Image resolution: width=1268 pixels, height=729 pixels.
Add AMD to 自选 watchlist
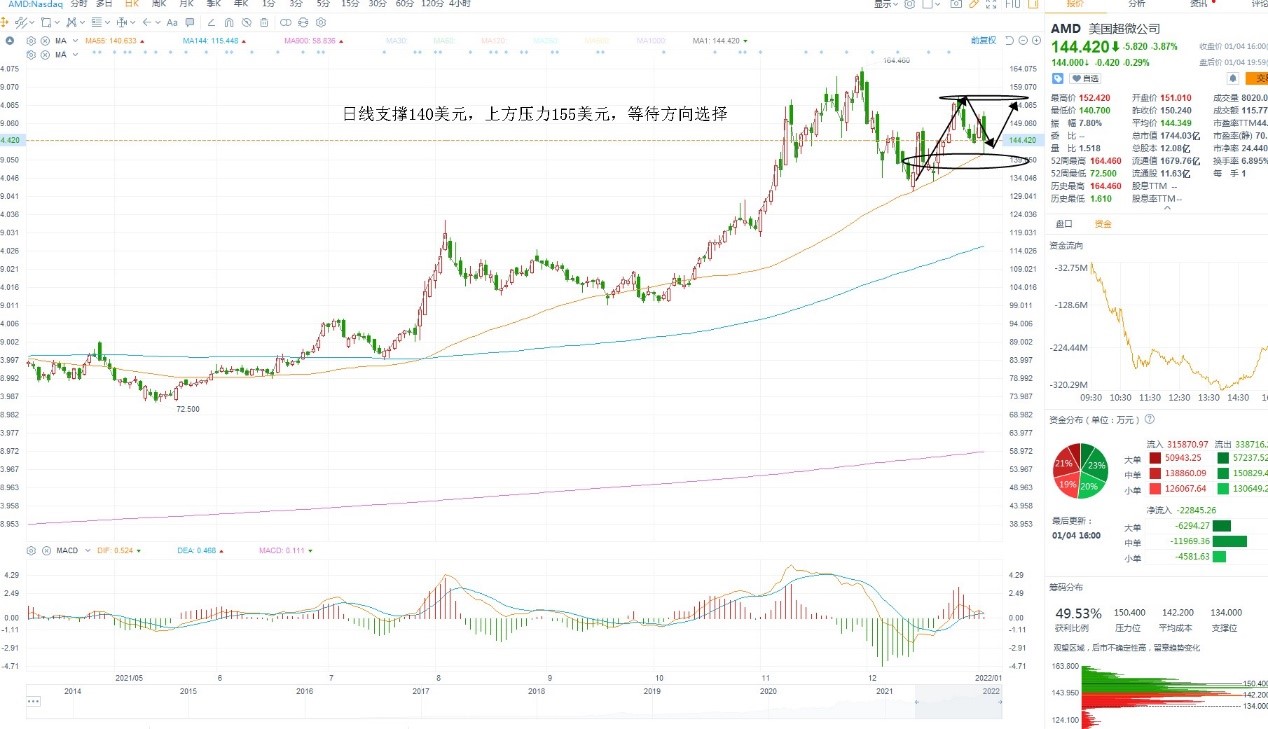1085,77
